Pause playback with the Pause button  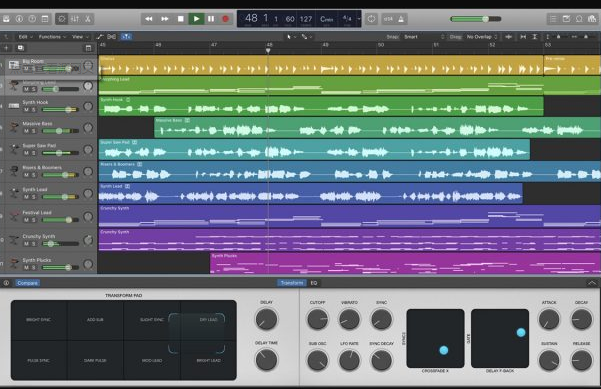211,19
